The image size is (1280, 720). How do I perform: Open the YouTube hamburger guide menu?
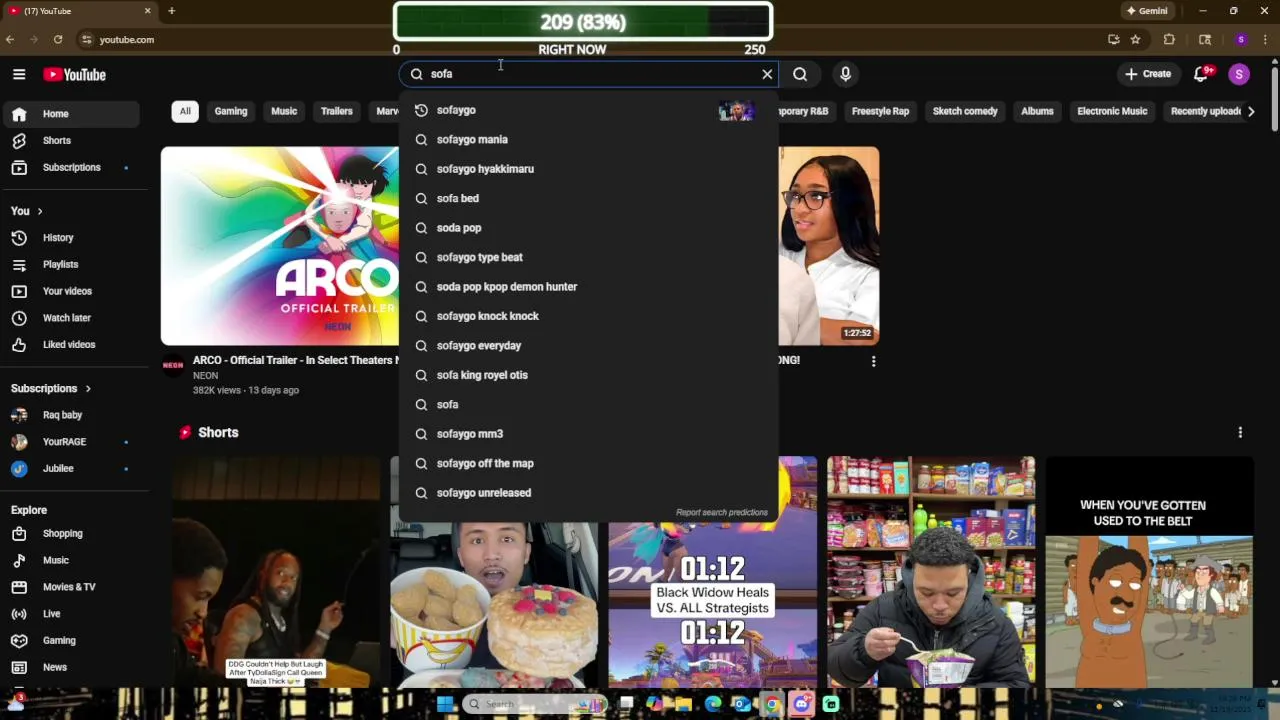point(19,74)
